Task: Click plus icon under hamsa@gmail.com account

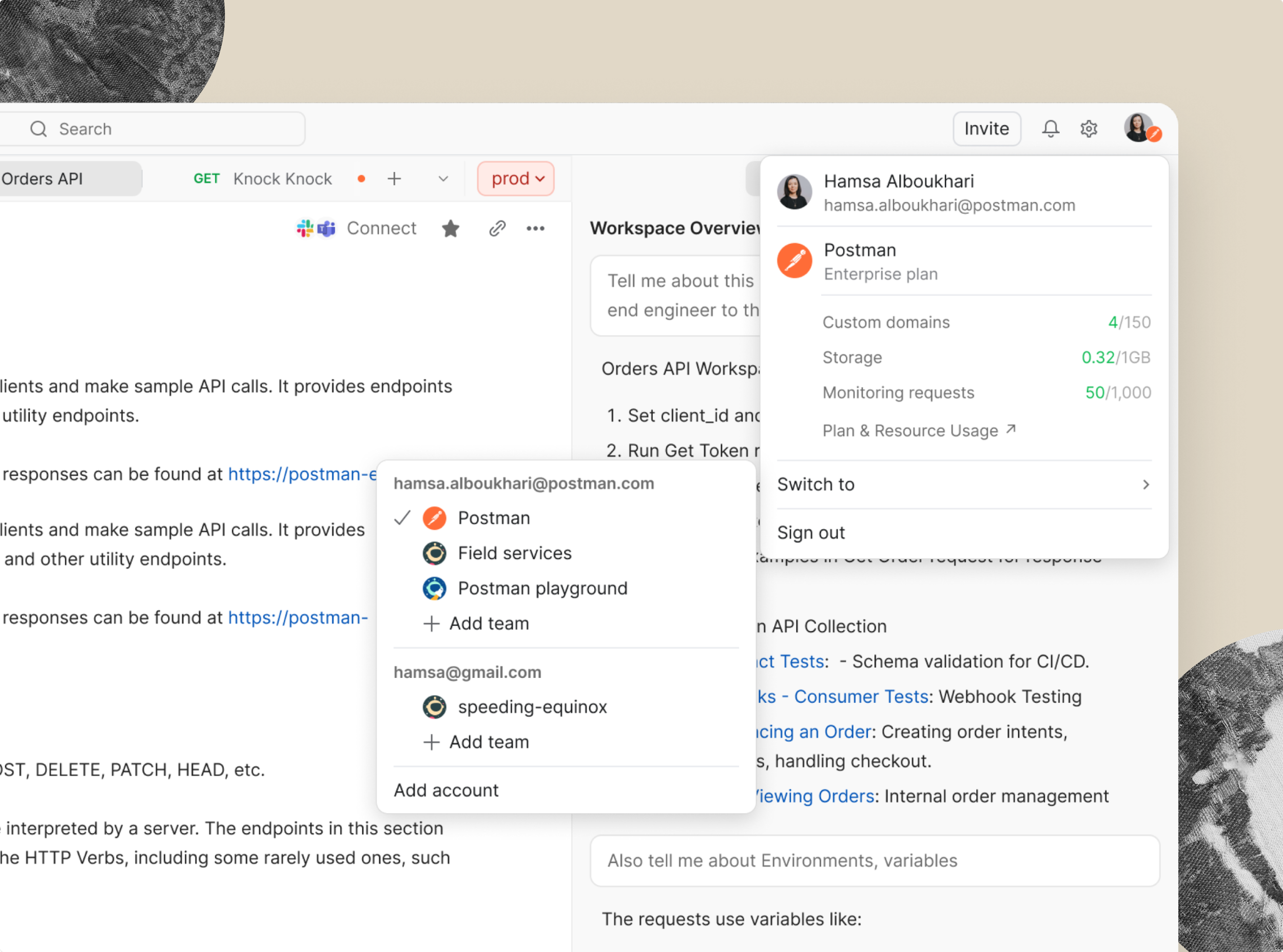Action: pos(432,742)
